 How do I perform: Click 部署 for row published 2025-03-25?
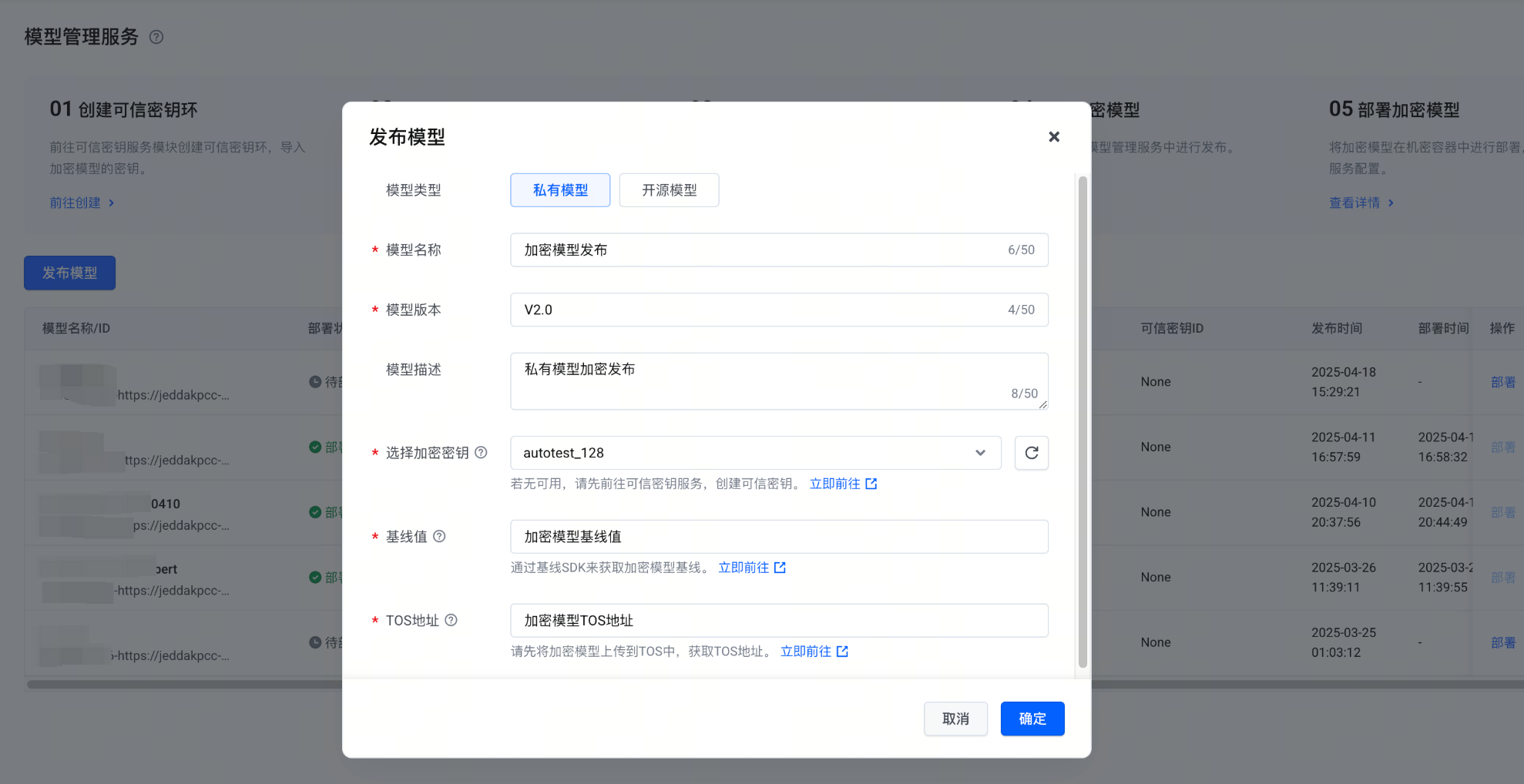tap(1503, 642)
